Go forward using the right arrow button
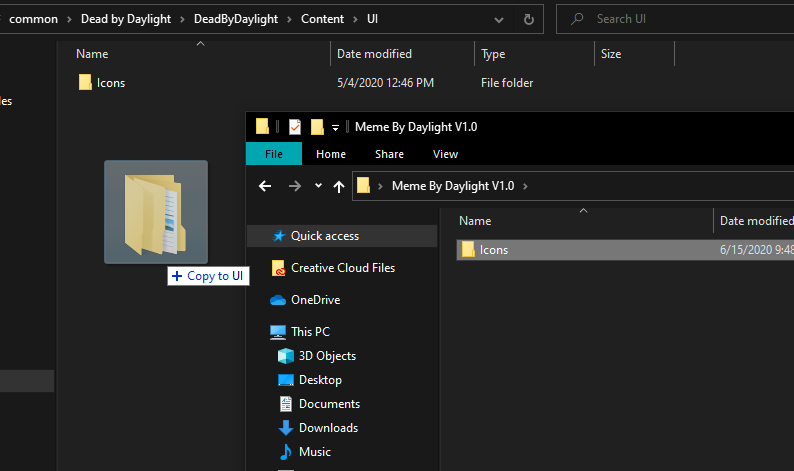The width and height of the screenshot is (794, 471). 295,186
